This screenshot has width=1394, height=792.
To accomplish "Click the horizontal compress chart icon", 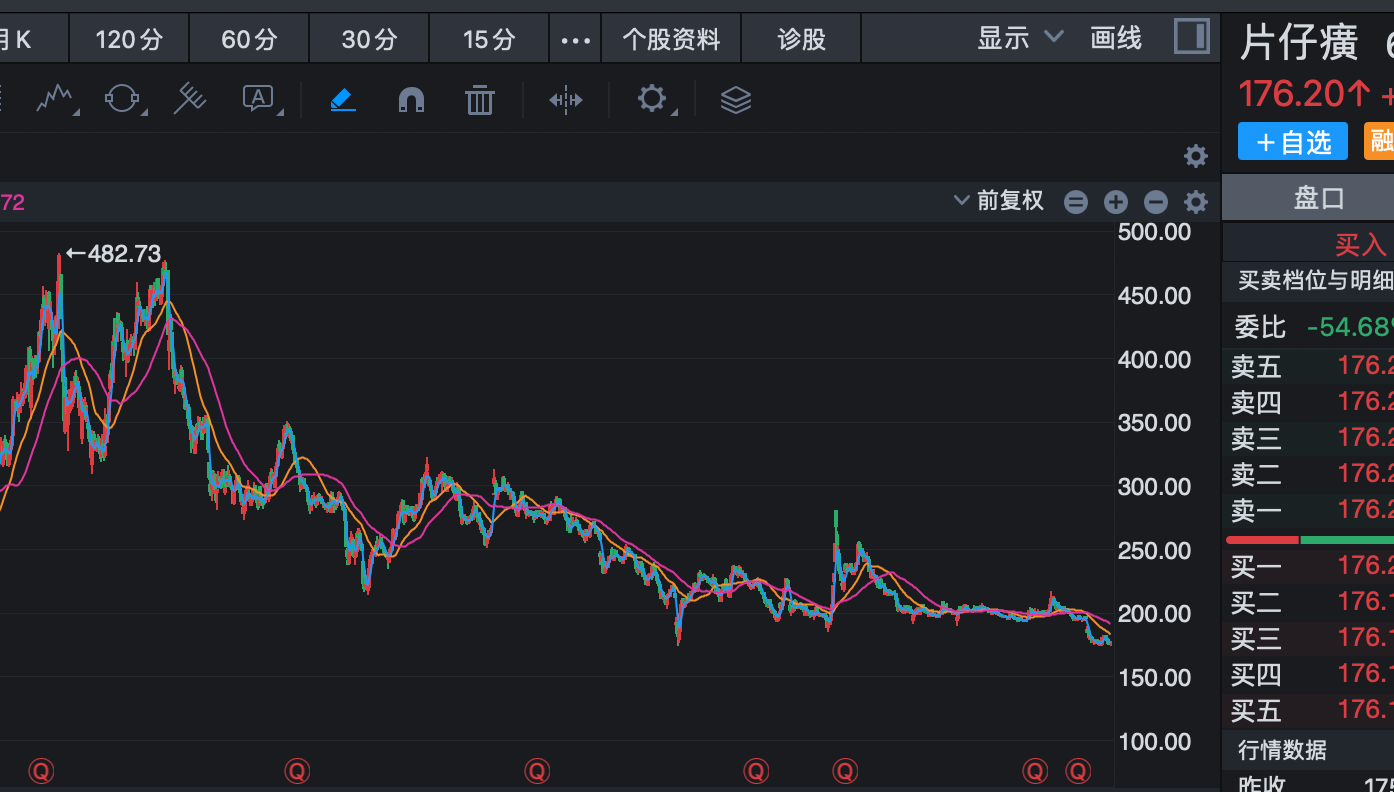I will tap(566, 99).
